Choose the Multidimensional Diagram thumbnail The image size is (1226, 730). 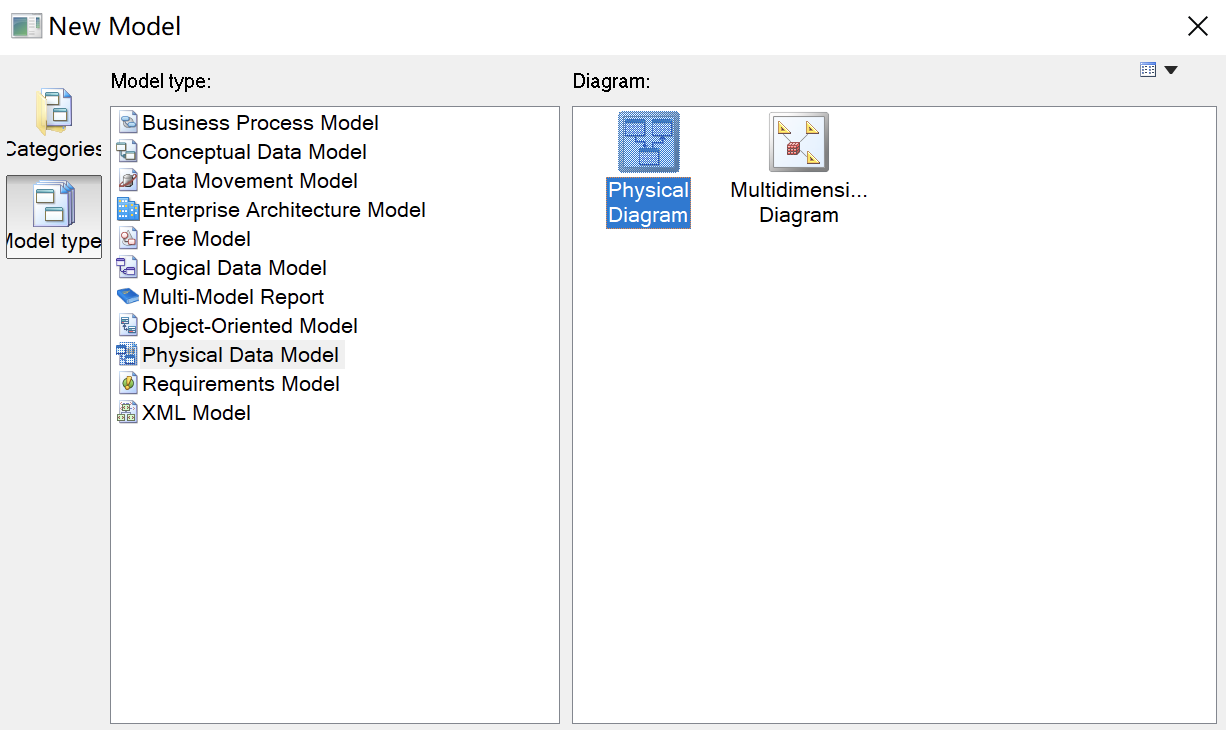point(798,142)
